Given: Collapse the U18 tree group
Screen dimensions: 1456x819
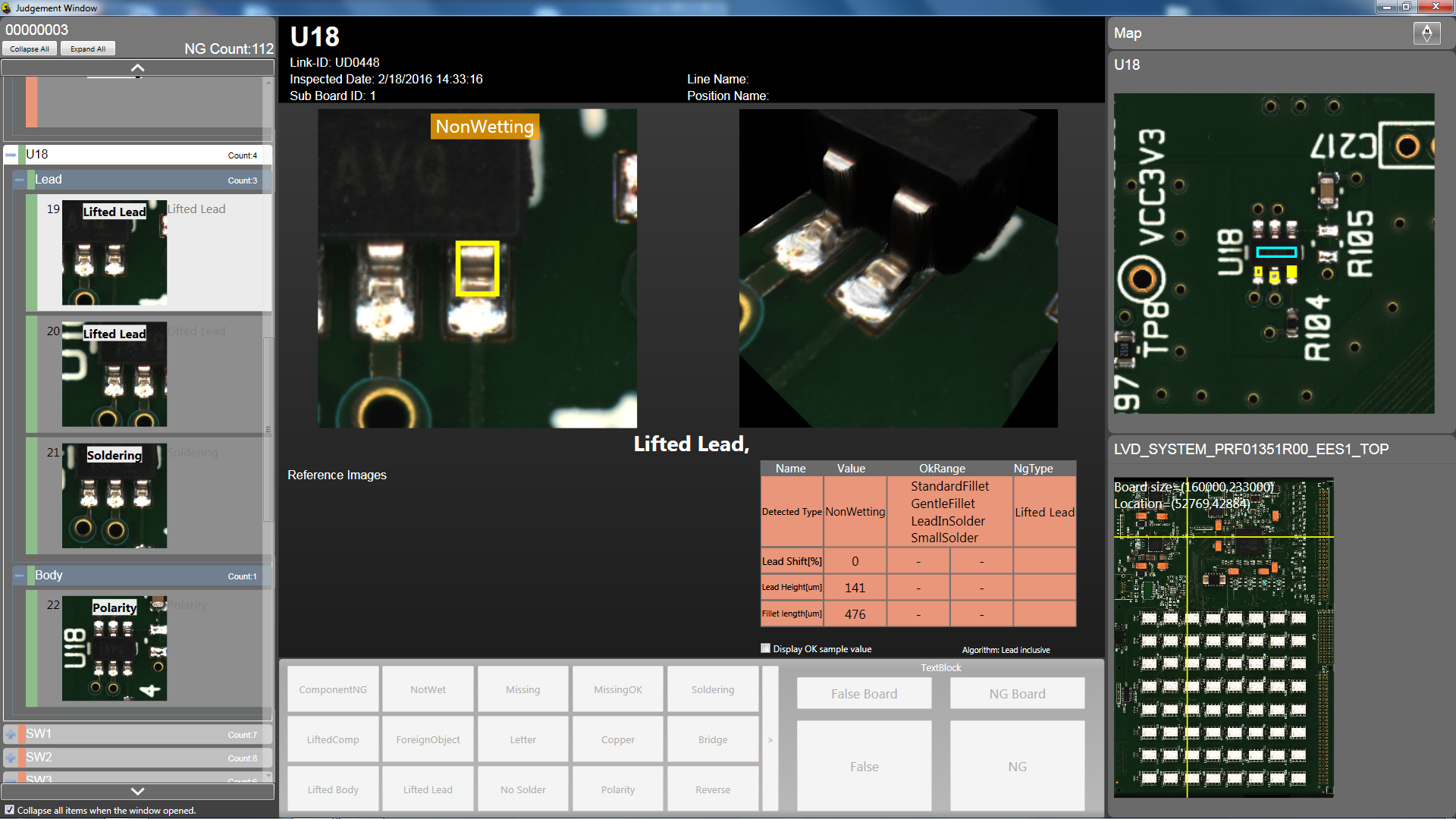Looking at the screenshot, I should (11, 155).
